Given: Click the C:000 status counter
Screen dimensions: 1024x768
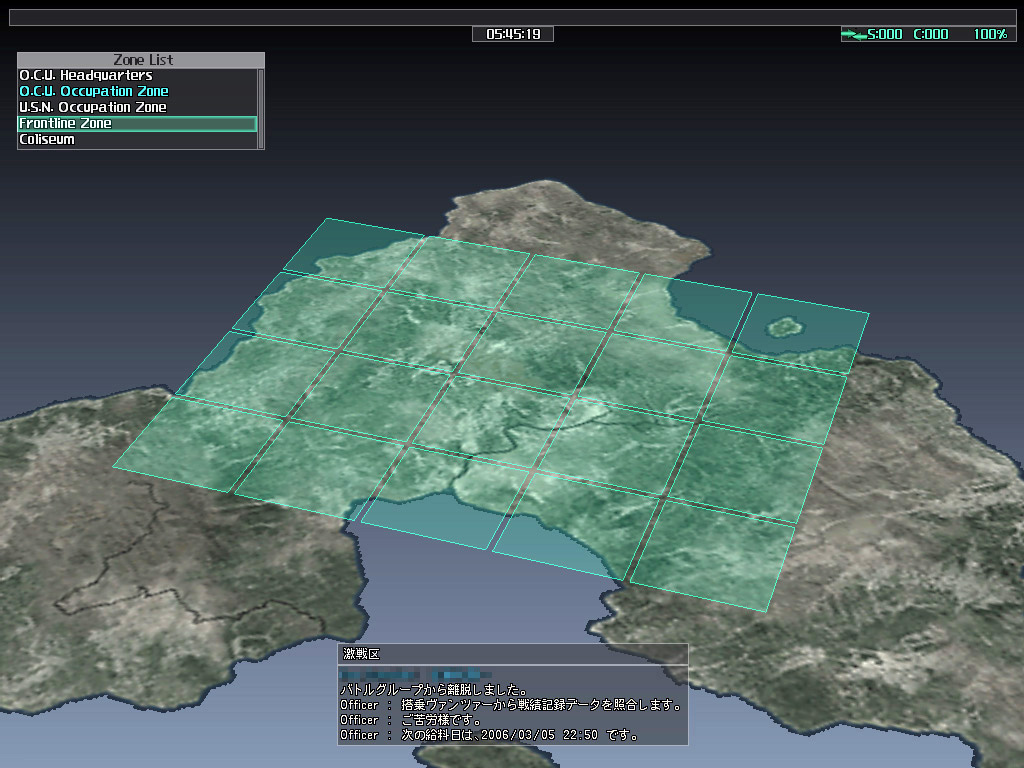Looking at the screenshot, I should tap(931, 35).
